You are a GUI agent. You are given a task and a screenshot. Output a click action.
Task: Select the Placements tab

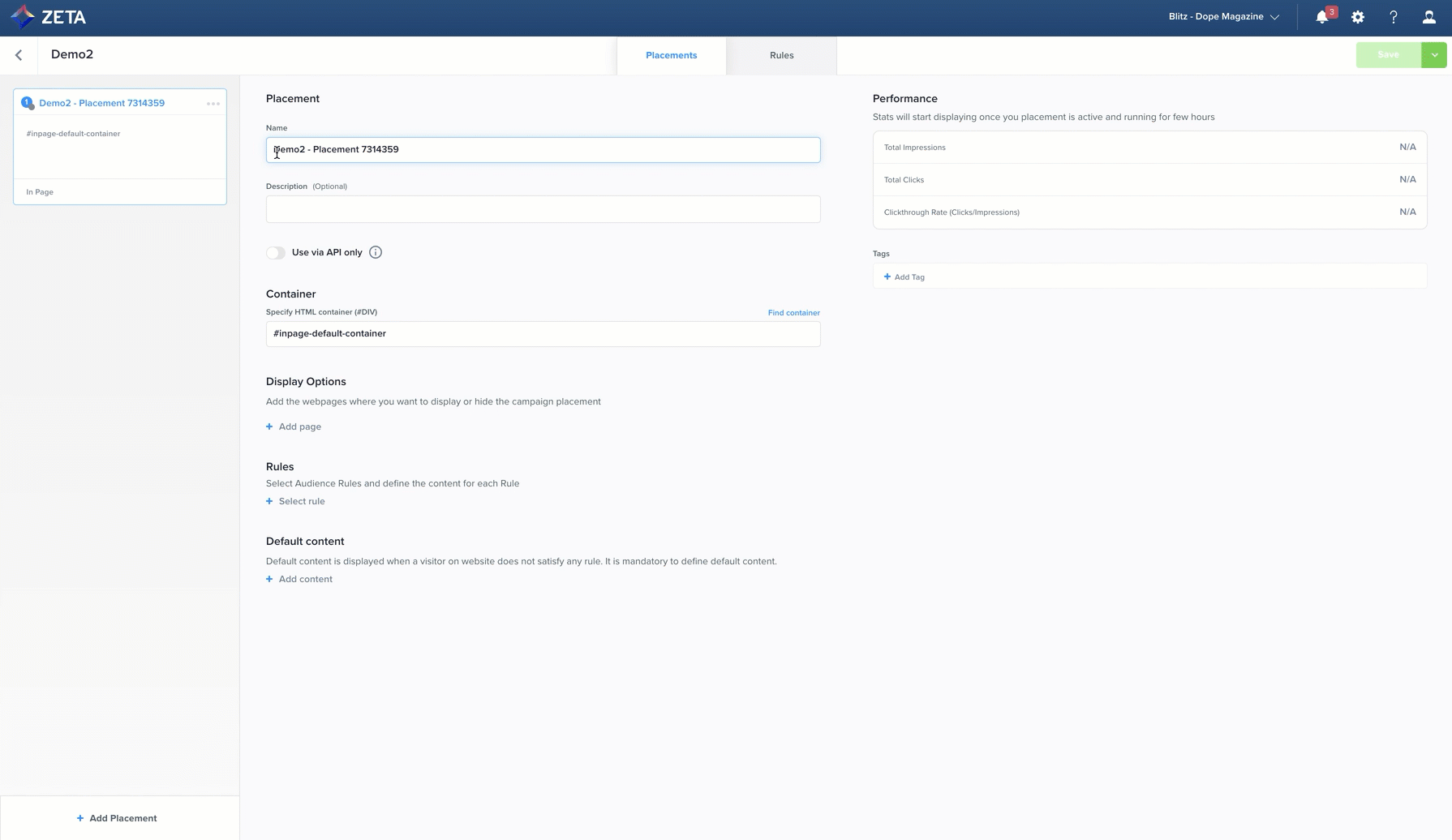tap(671, 55)
